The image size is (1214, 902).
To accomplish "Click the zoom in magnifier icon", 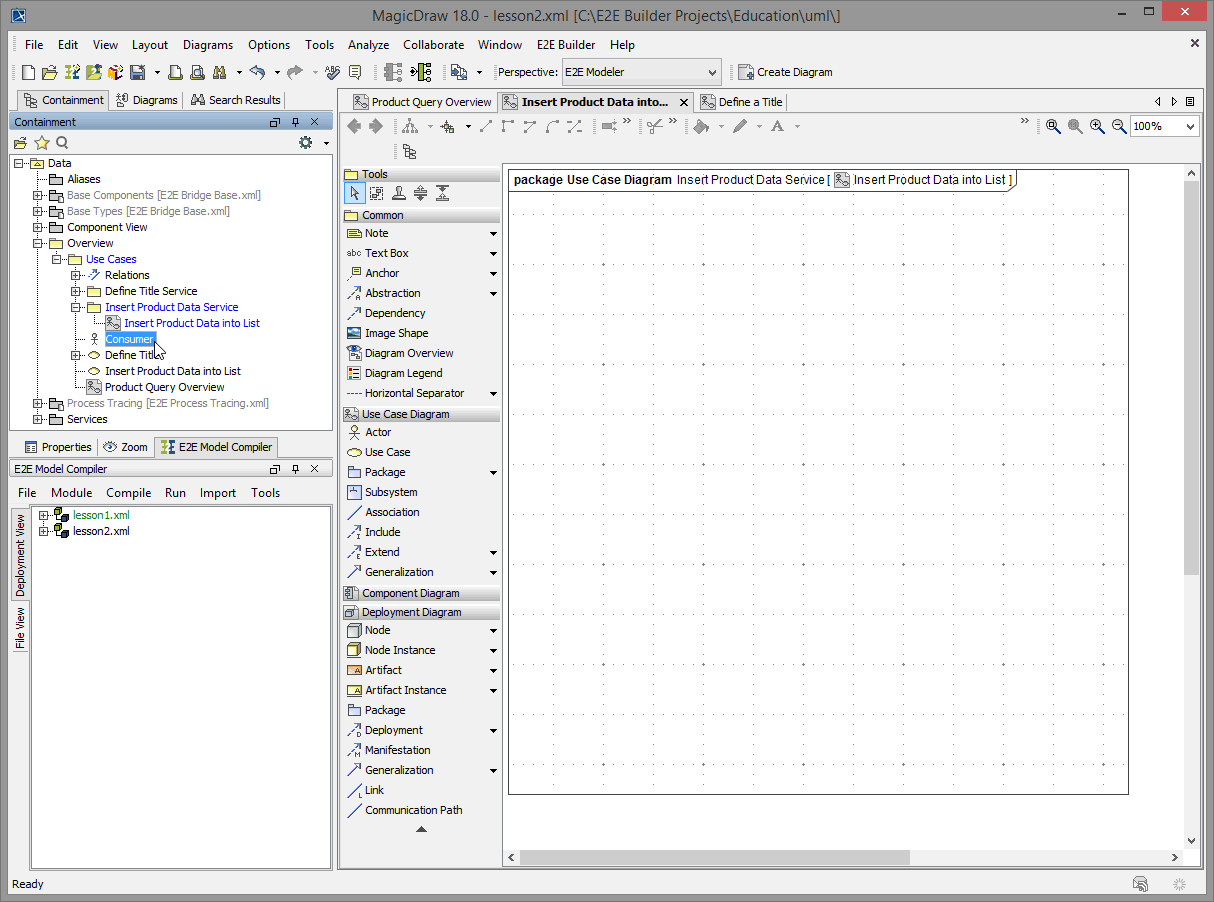I will 1097,126.
